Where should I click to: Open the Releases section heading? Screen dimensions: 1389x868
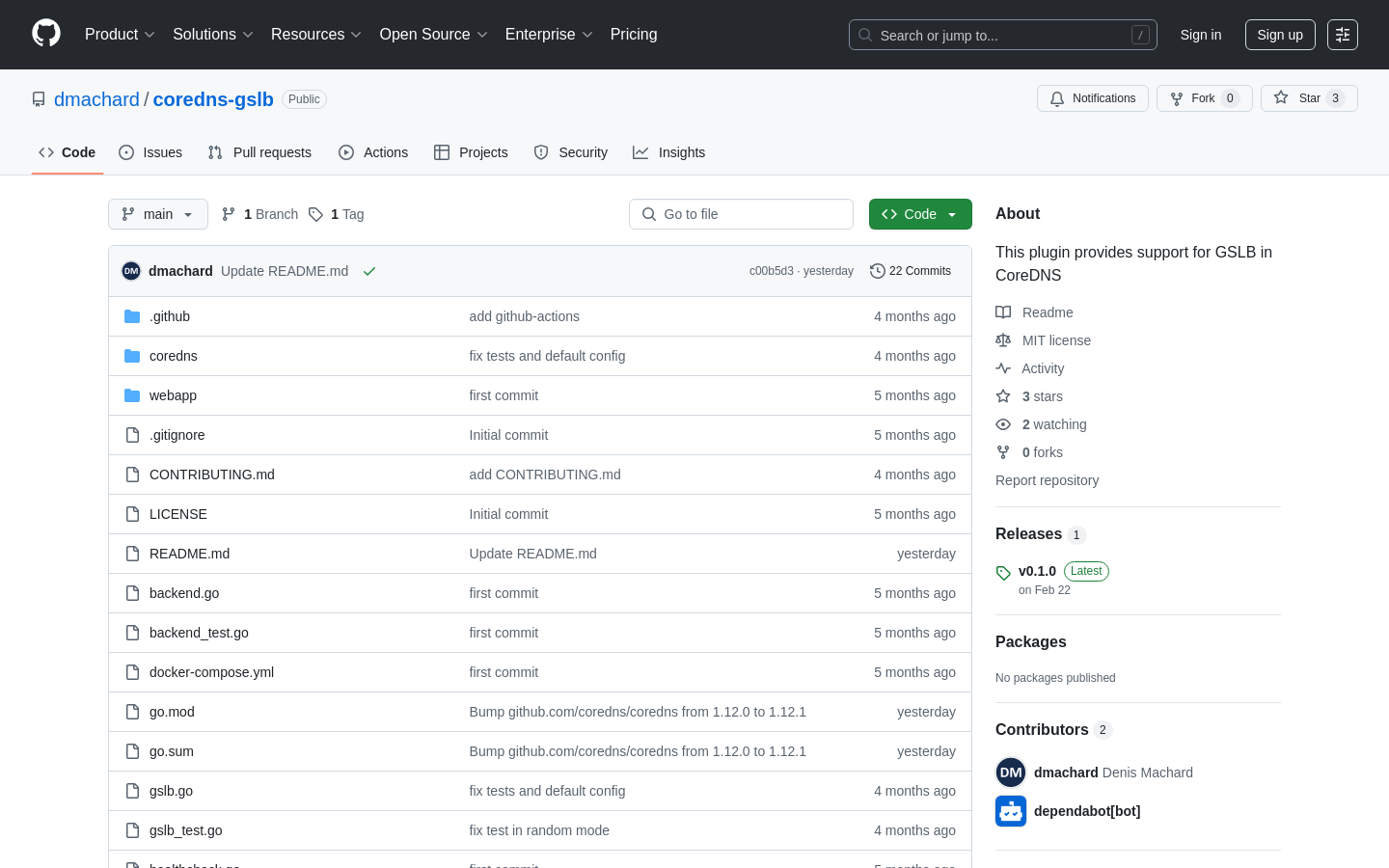[x=1028, y=534]
